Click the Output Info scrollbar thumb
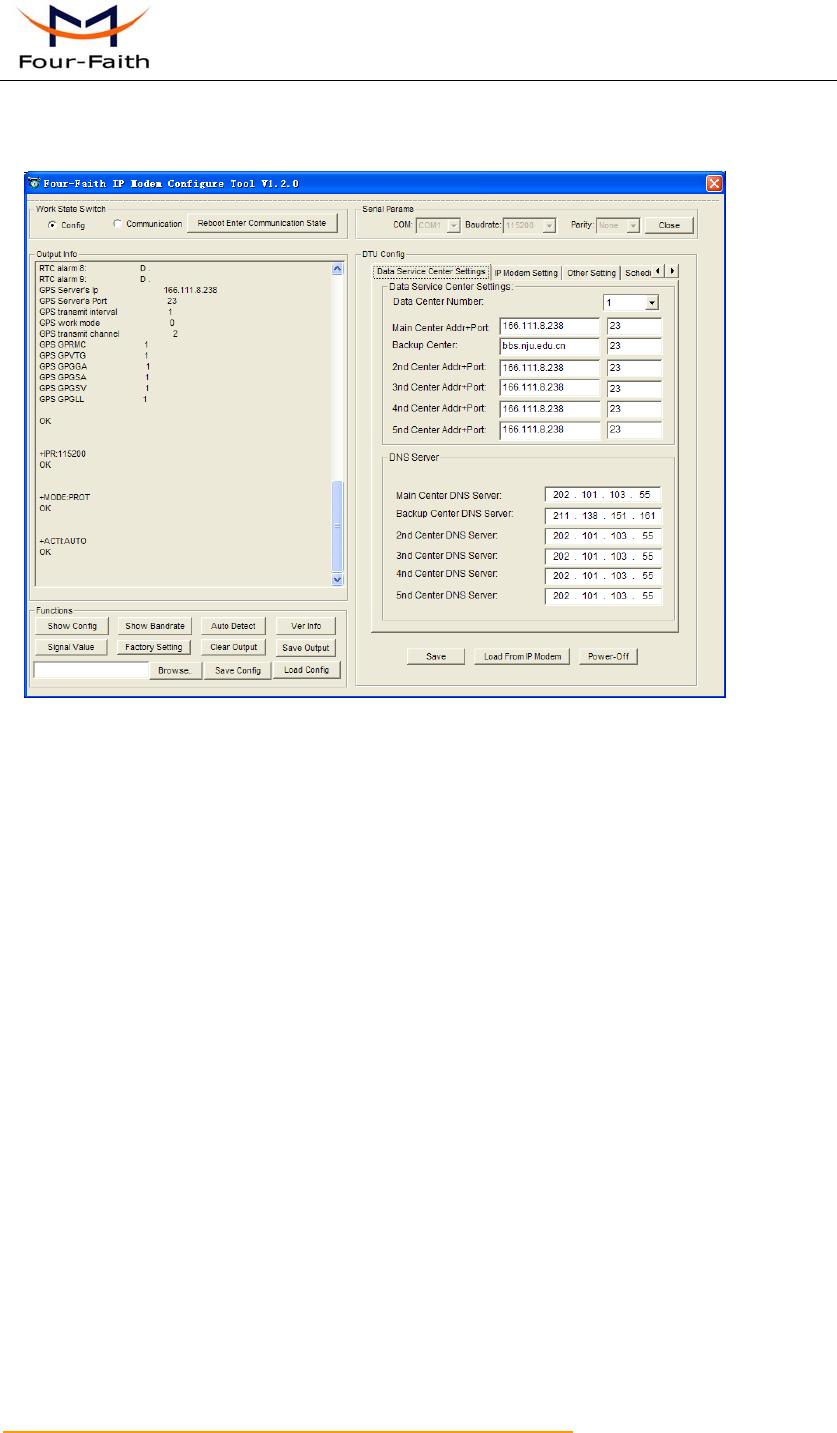 tap(337, 526)
